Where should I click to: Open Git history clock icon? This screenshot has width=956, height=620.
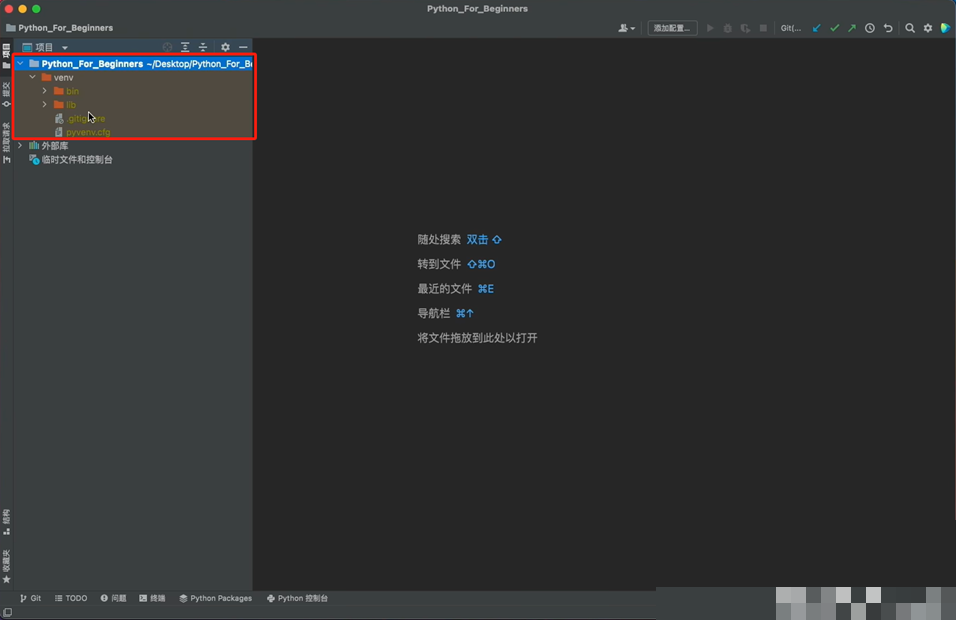coord(870,28)
